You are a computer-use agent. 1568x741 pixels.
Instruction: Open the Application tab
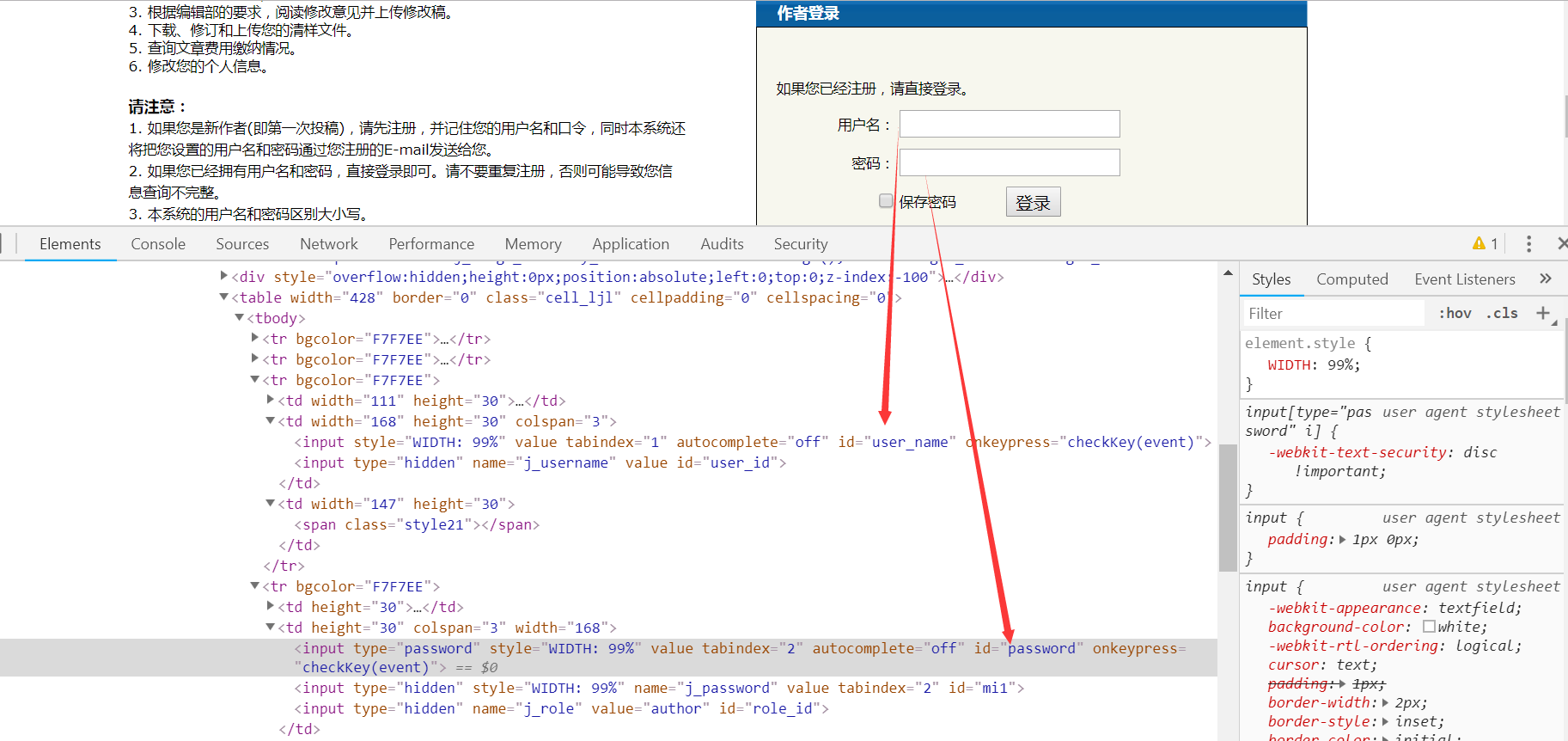(x=631, y=244)
